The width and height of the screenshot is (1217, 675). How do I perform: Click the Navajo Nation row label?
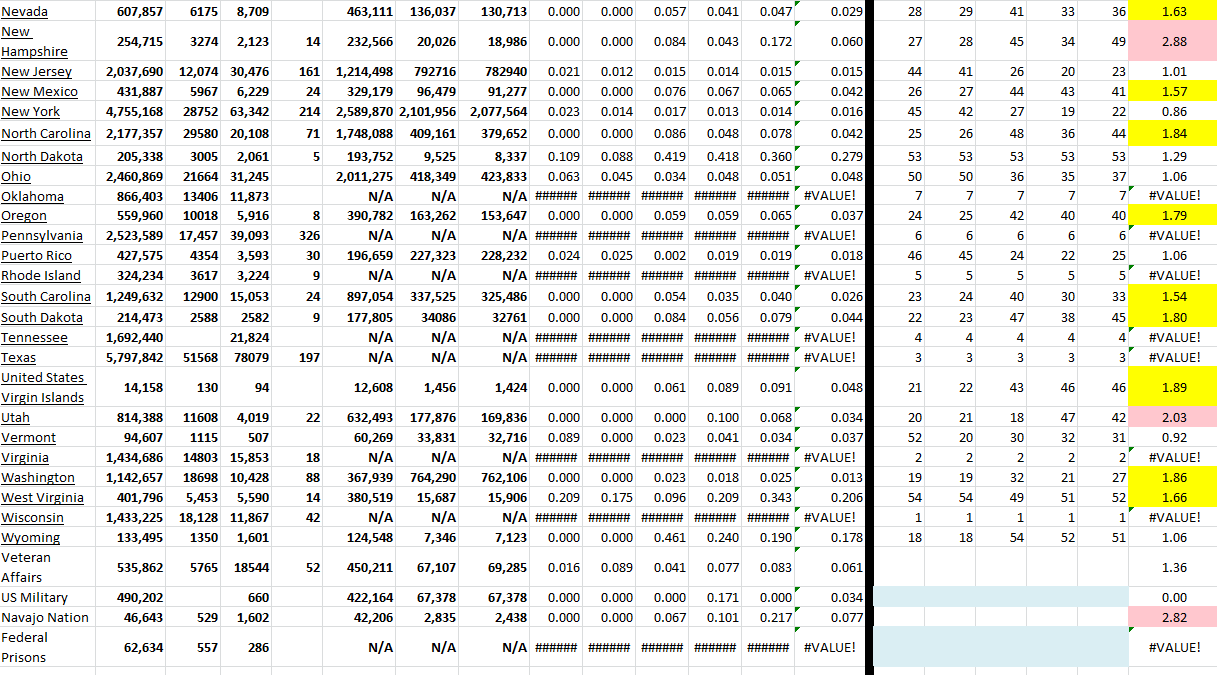[x=45, y=618]
